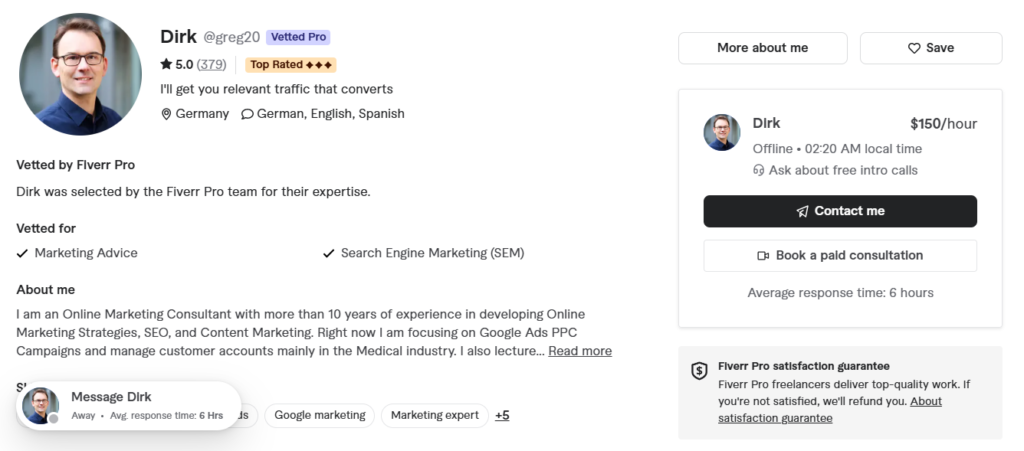Click the heart icon on Save button
The height and width of the screenshot is (451, 1024).
point(914,48)
